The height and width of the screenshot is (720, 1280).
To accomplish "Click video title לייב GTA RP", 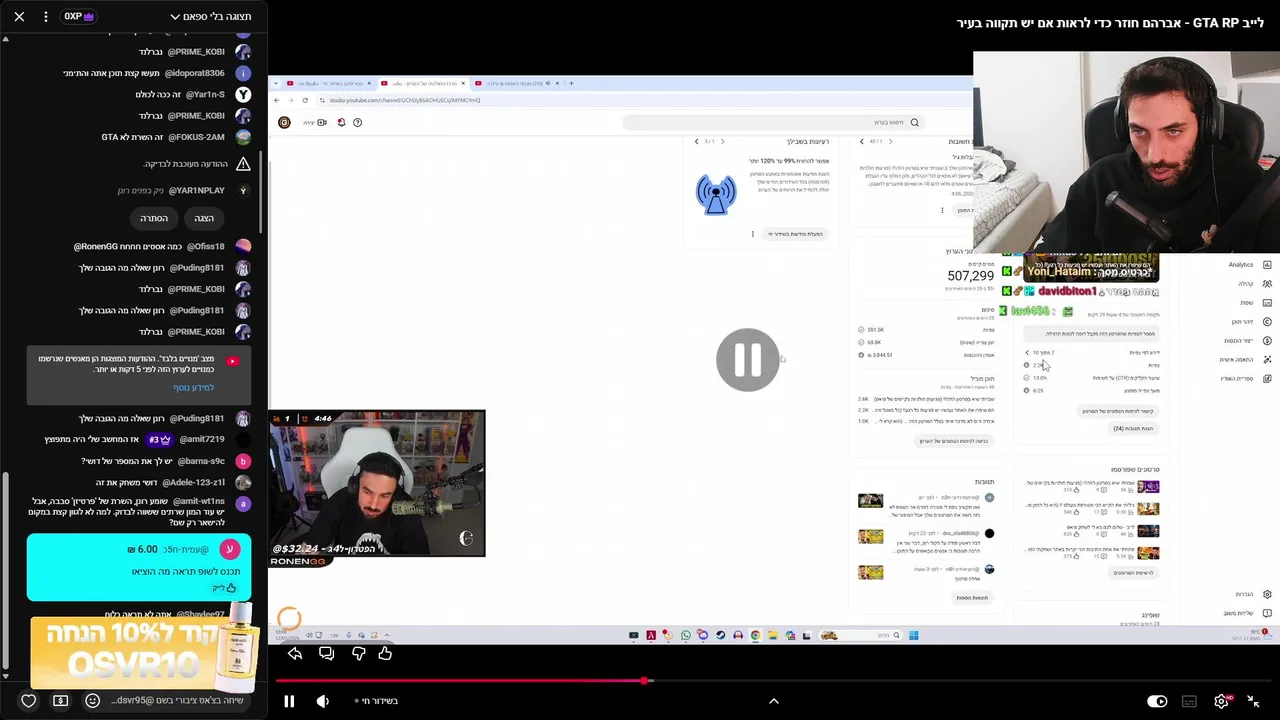I will pos(1110,23).
